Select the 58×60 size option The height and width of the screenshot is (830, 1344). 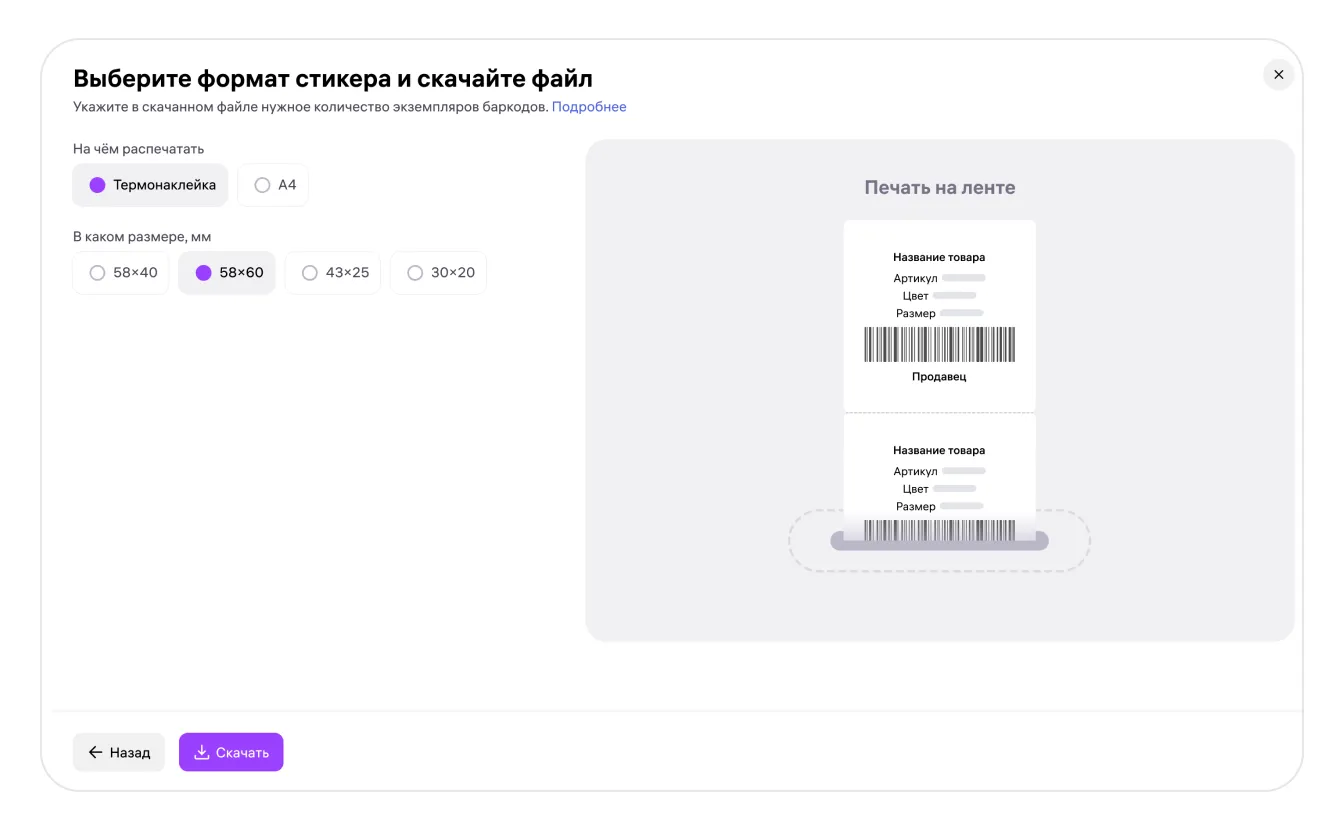(227, 273)
